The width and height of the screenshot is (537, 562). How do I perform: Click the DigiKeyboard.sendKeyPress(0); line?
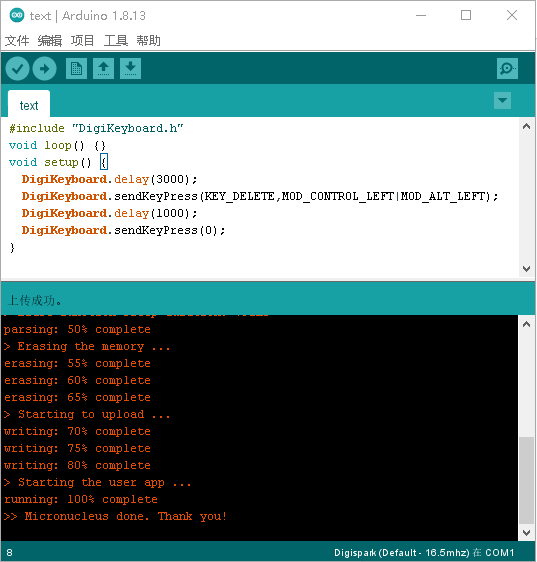point(123,230)
